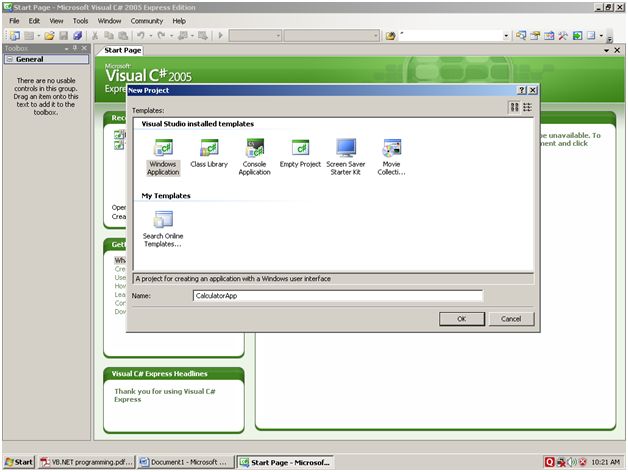
Task: Open the Window menu
Action: (109, 21)
